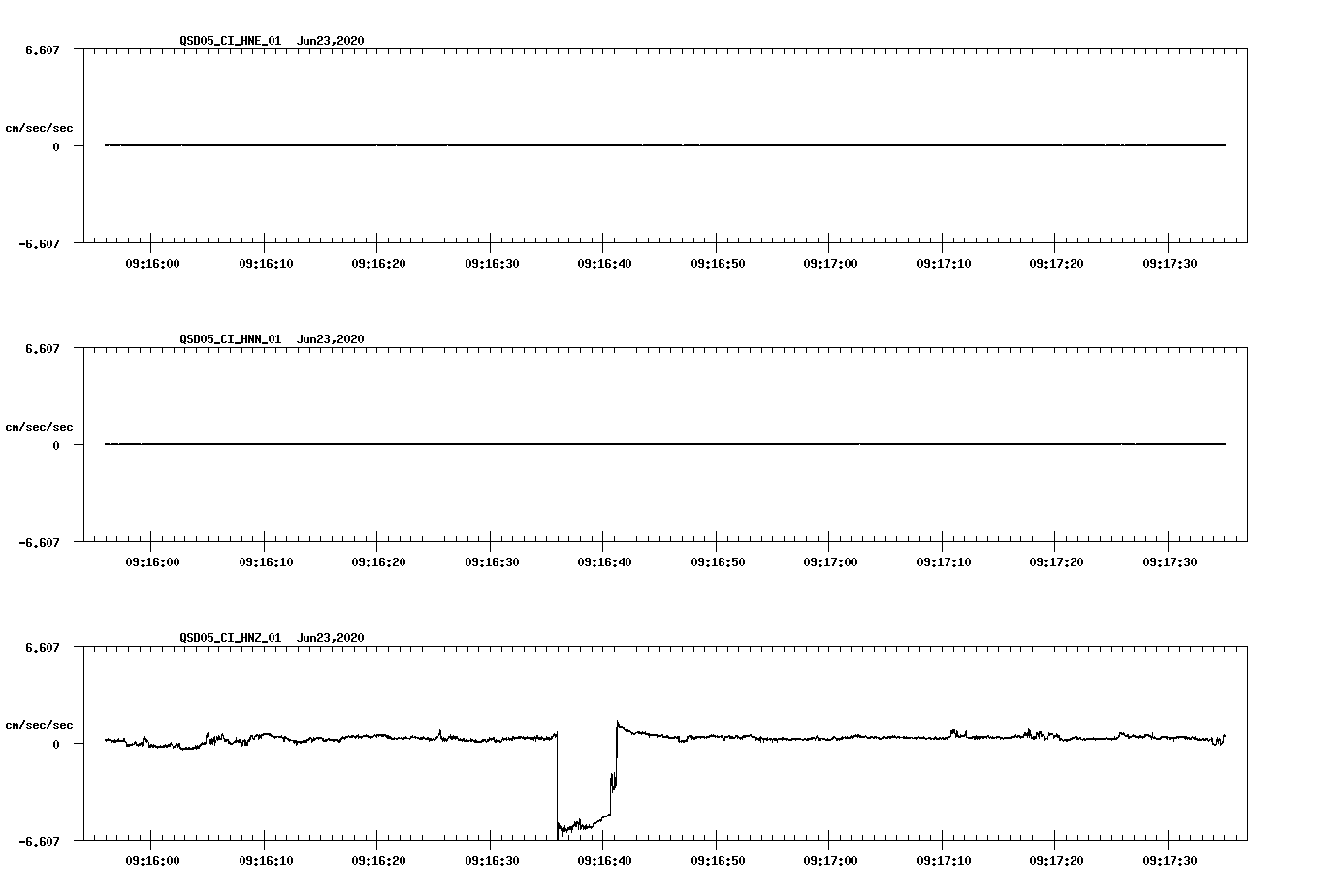
Task: Select the 6.607 upper limit on HNZ plot
Action: click(x=43, y=647)
